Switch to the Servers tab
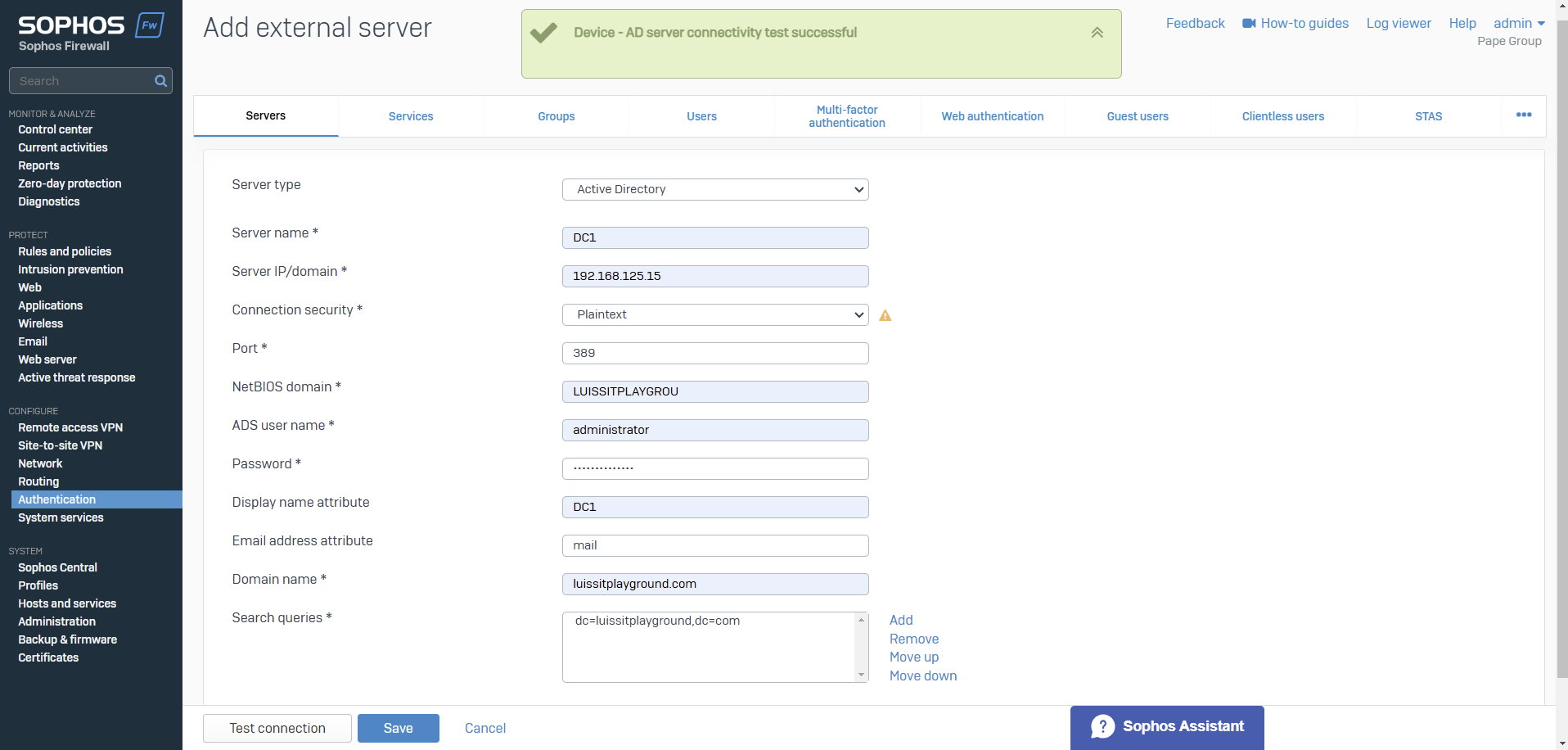The width and height of the screenshot is (1568, 750). pos(266,115)
